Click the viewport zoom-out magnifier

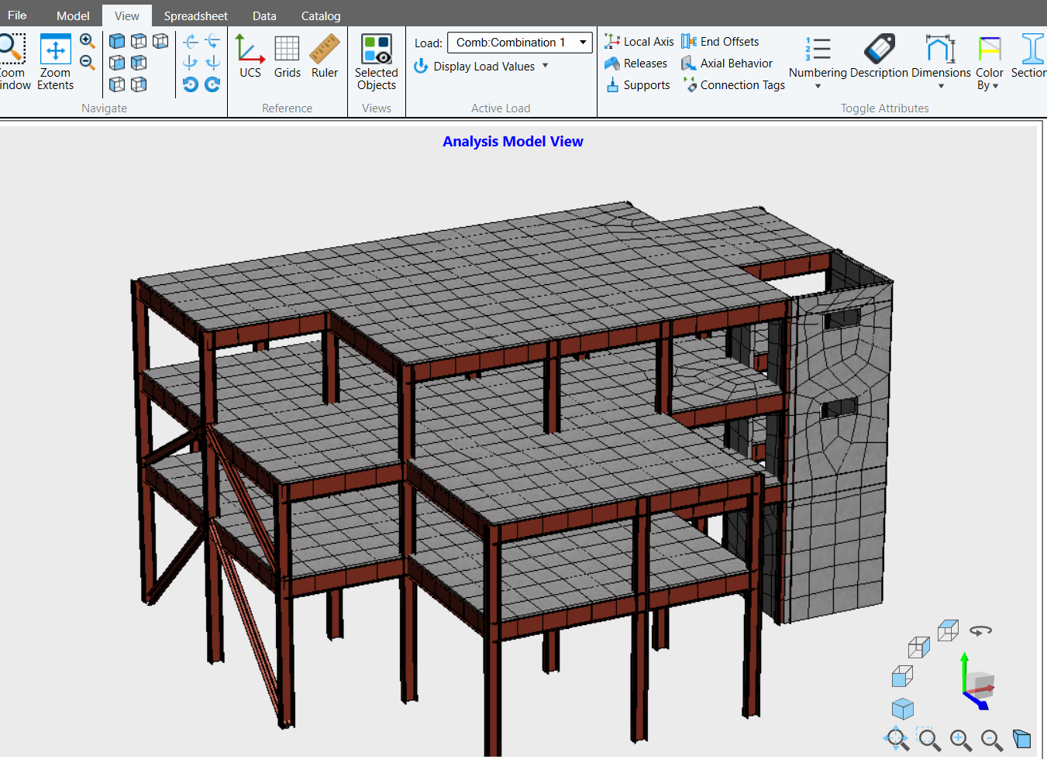(x=992, y=740)
